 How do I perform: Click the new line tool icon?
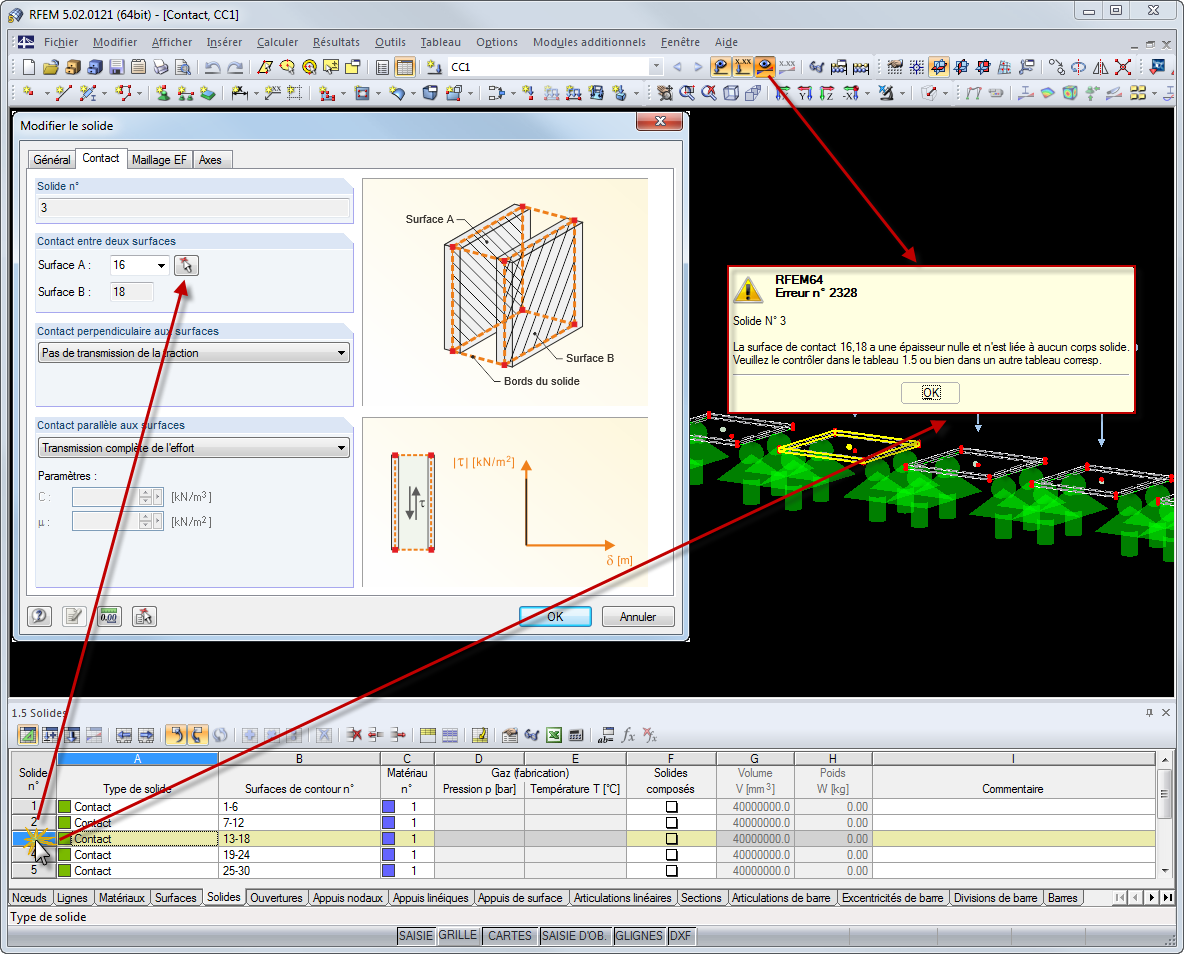click(x=63, y=93)
